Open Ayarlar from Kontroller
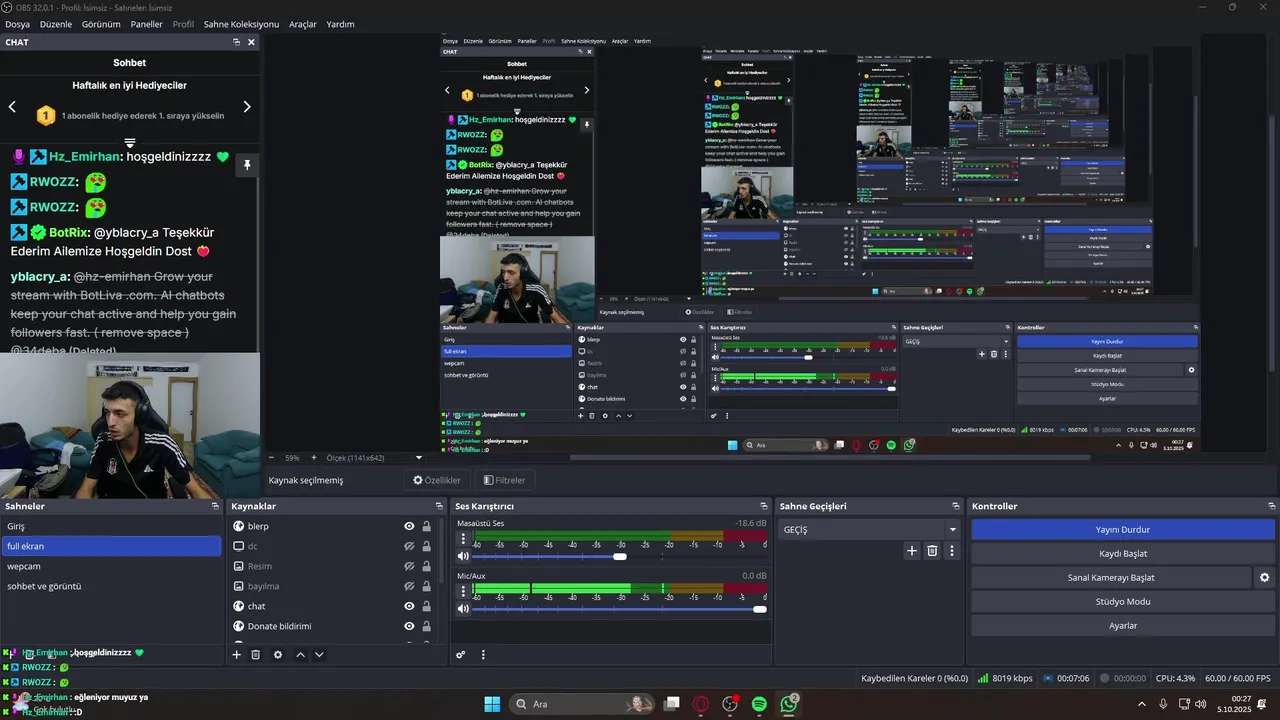The image size is (1280, 720). coord(1123,626)
